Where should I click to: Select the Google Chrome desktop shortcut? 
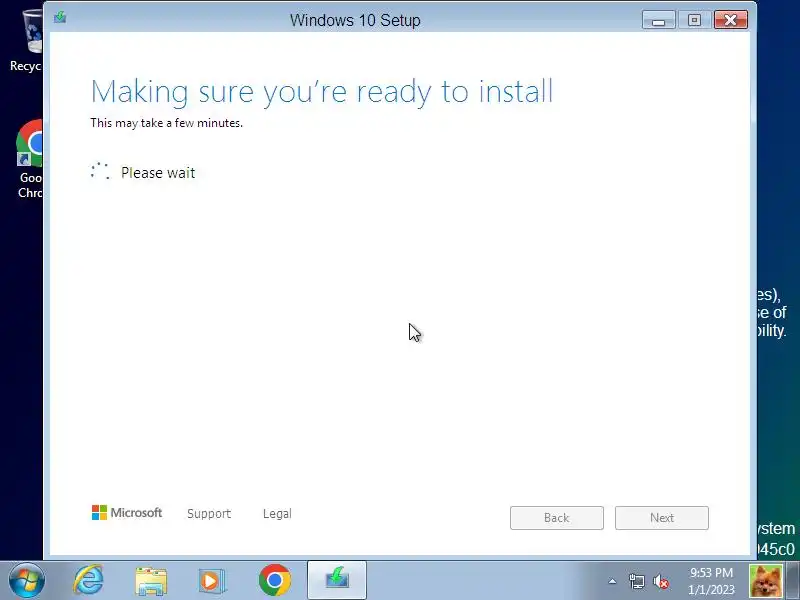coord(29,159)
